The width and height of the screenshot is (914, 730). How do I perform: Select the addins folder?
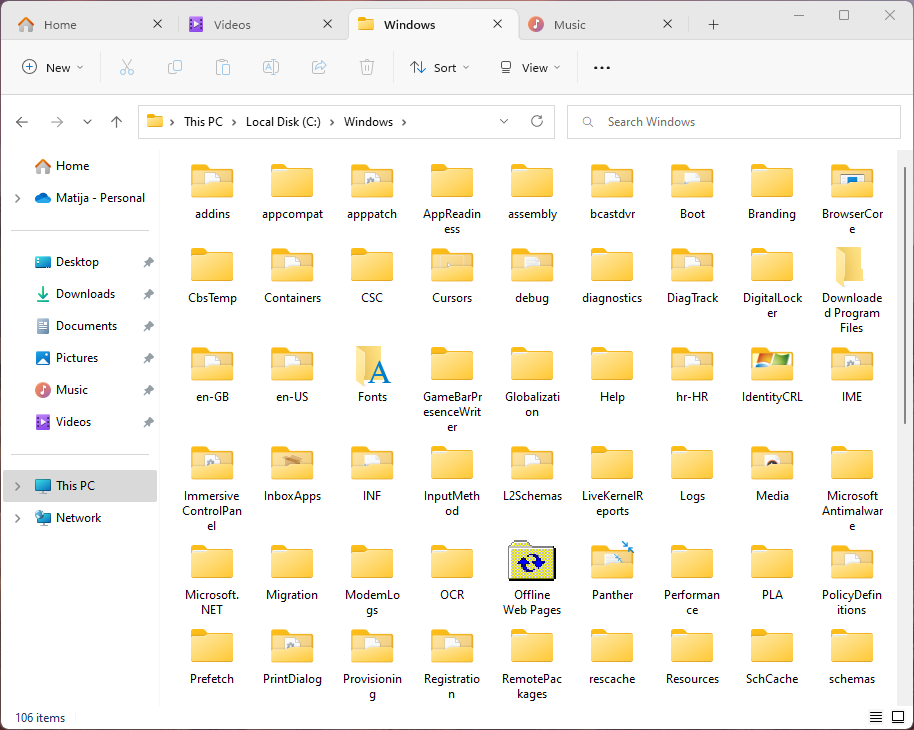[x=212, y=192]
